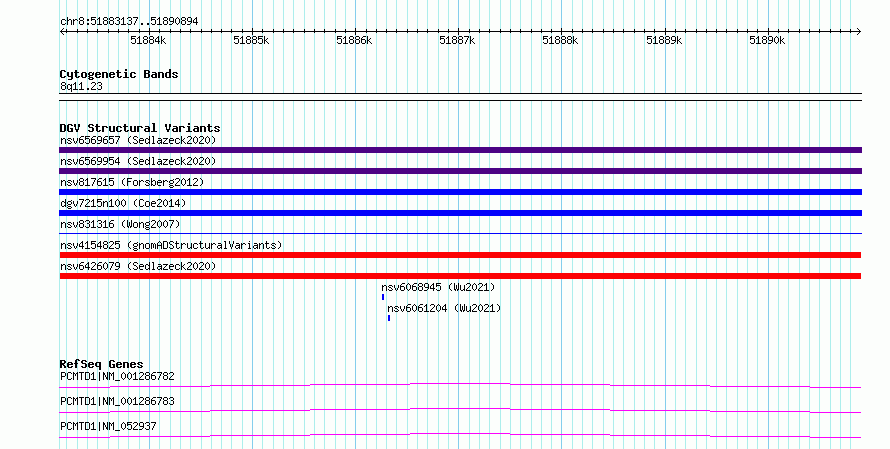Click the right arrowhead of the ruler
The height and width of the screenshot is (449, 890).
[859, 32]
